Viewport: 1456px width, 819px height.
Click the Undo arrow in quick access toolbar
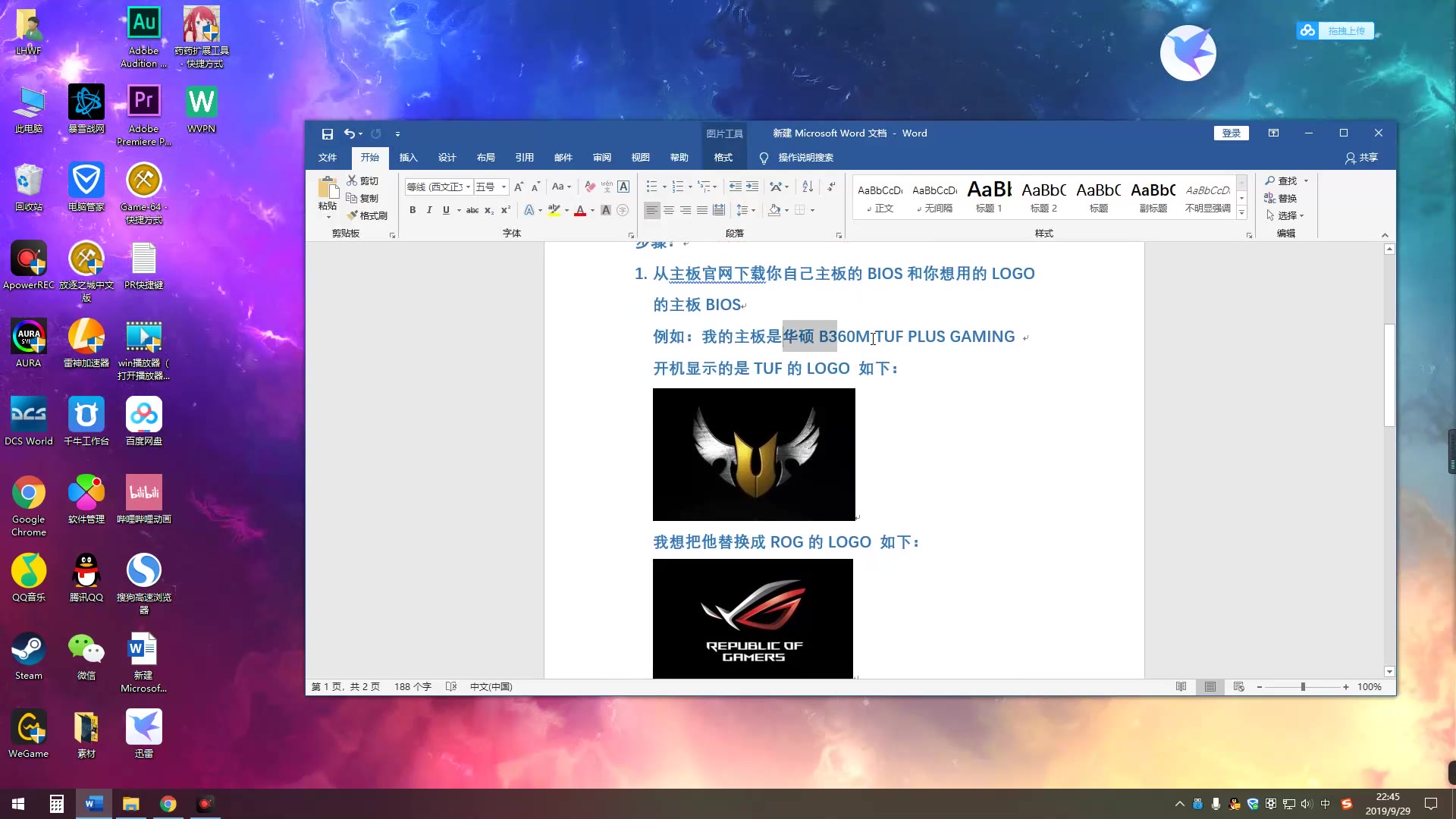tap(349, 133)
